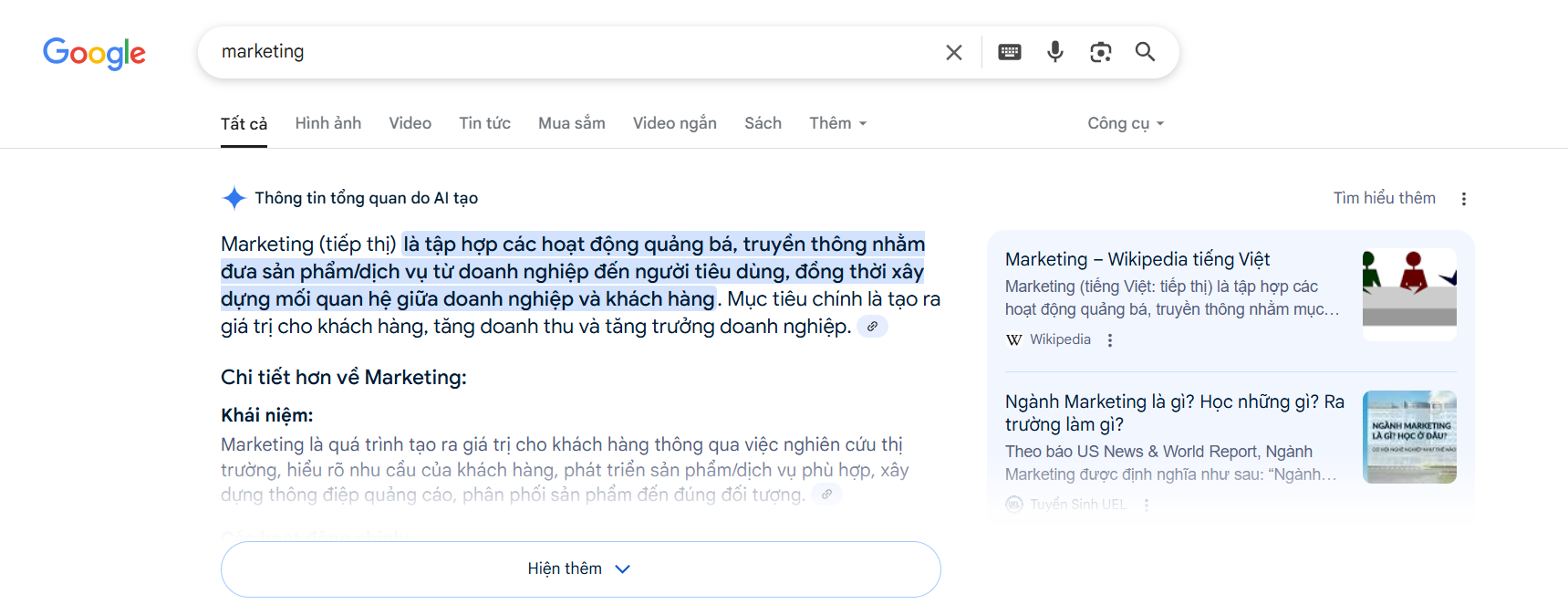This screenshot has height=615, width=1568.
Task: Open the Mua sắm tab
Action: tap(572, 123)
